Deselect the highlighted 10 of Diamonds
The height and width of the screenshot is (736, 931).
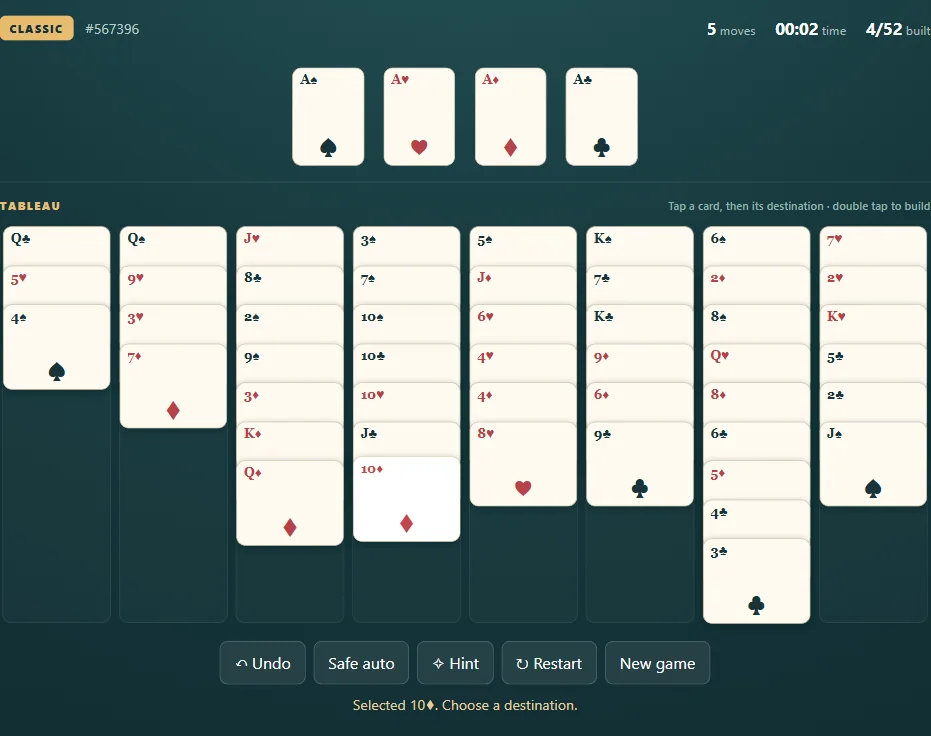pos(407,499)
